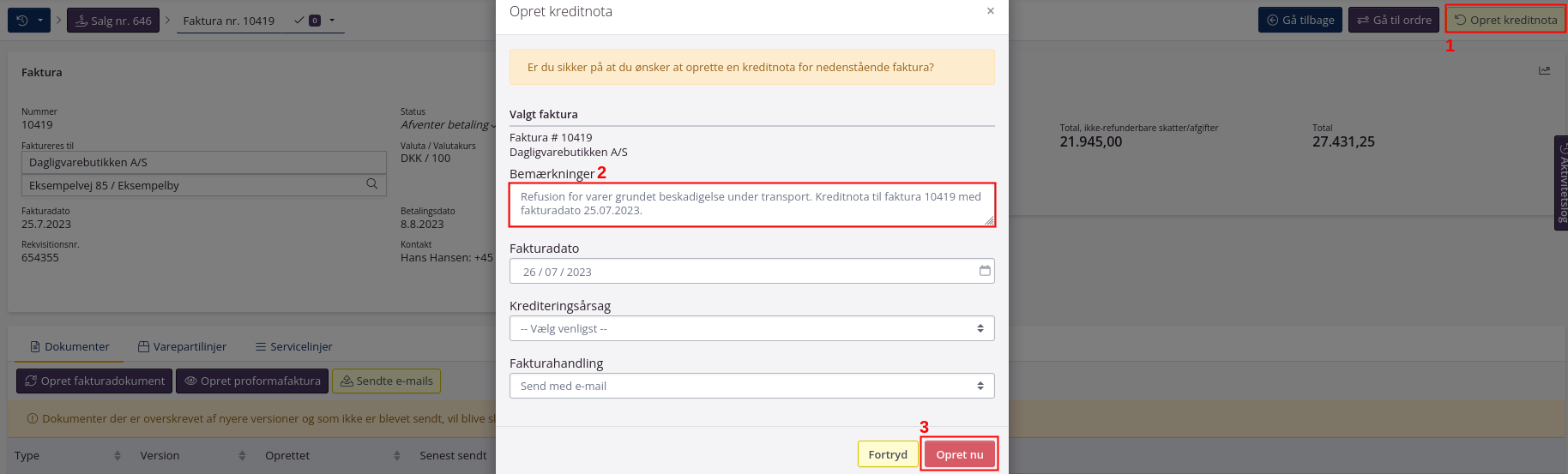The height and width of the screenshot is (474, 1568).
Task: Click Opret proformafaktura eye button
Action: point(252,381)
